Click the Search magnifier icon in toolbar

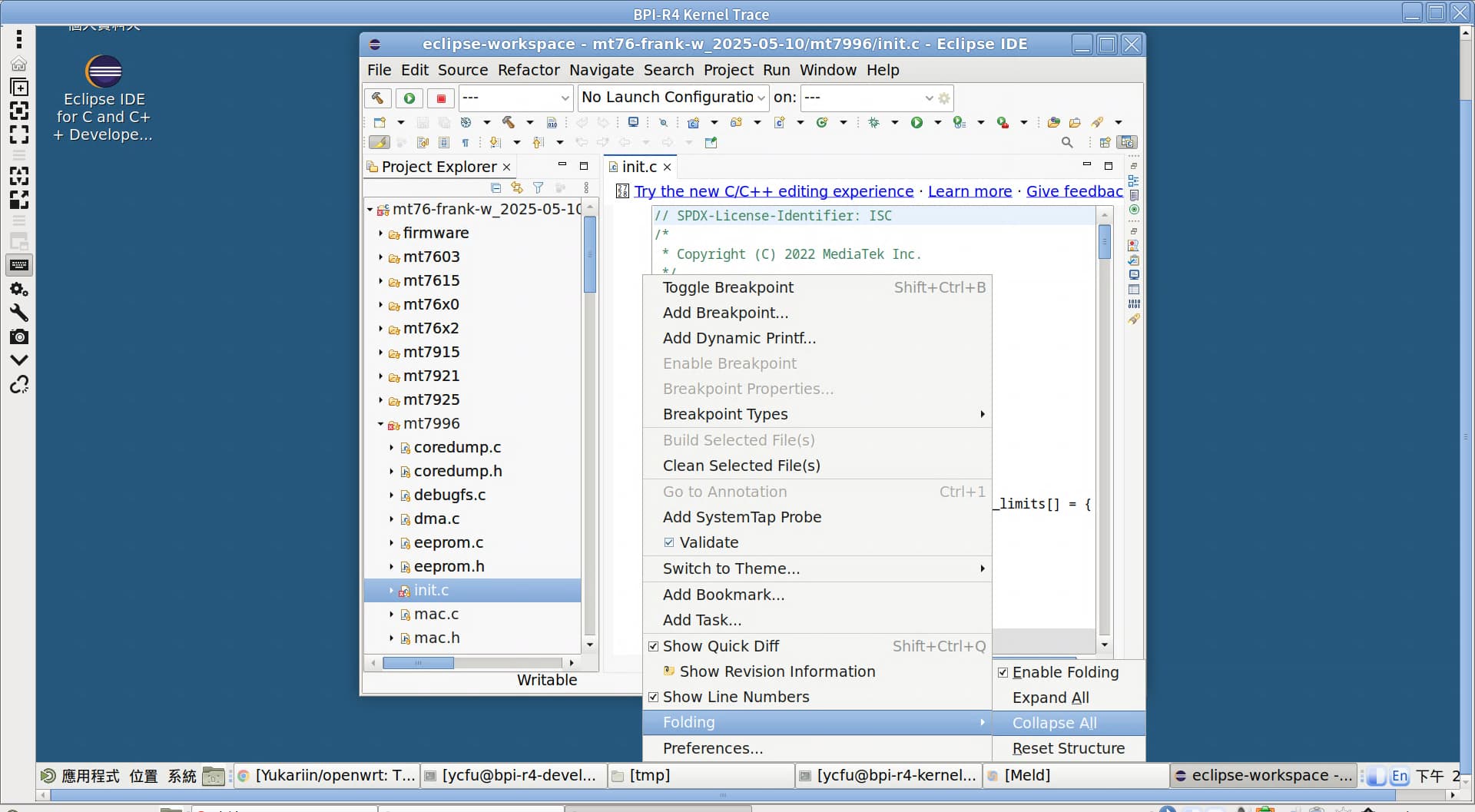pos(1067,142)
